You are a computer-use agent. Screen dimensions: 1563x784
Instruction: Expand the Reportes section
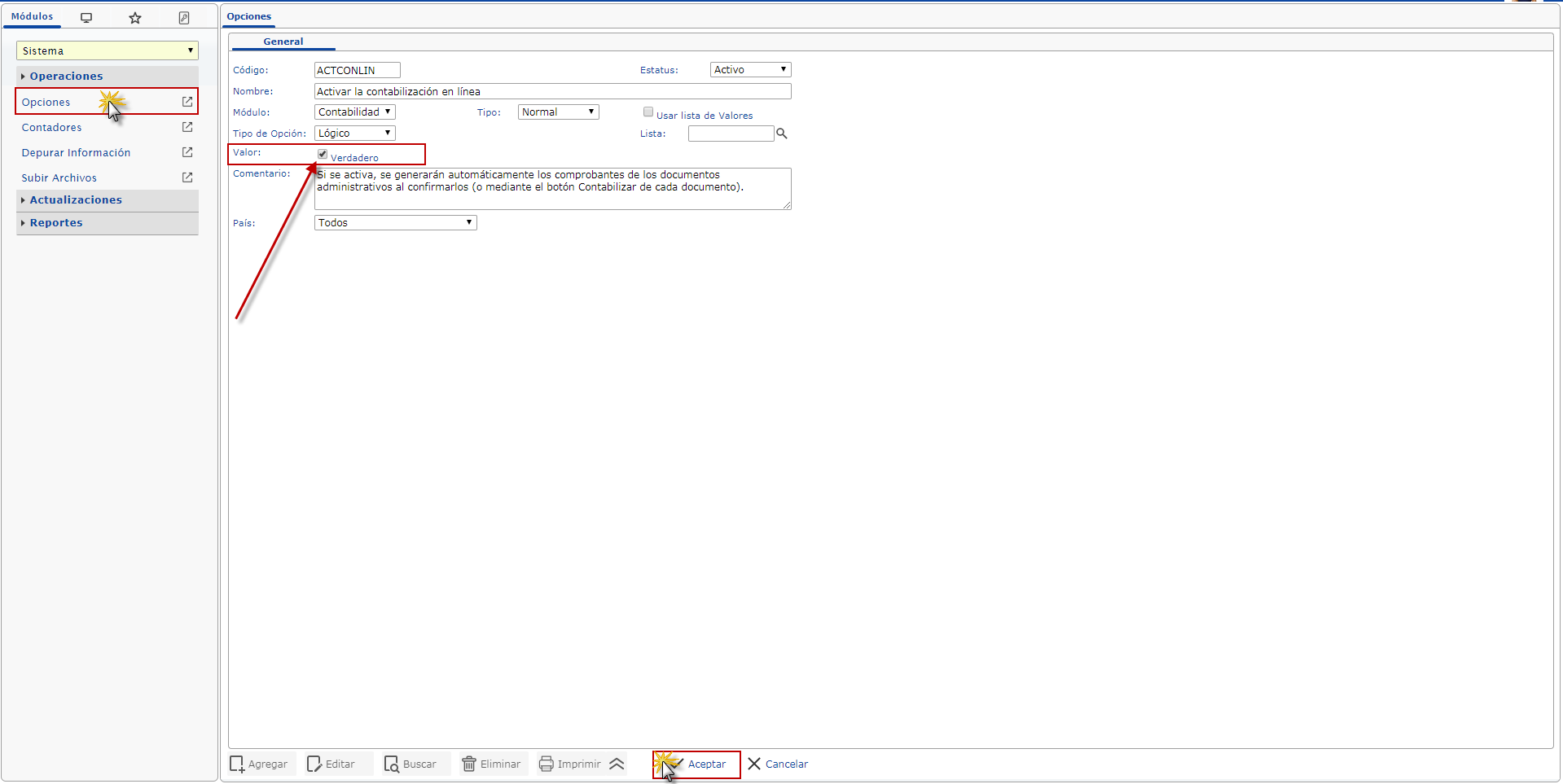108,223
